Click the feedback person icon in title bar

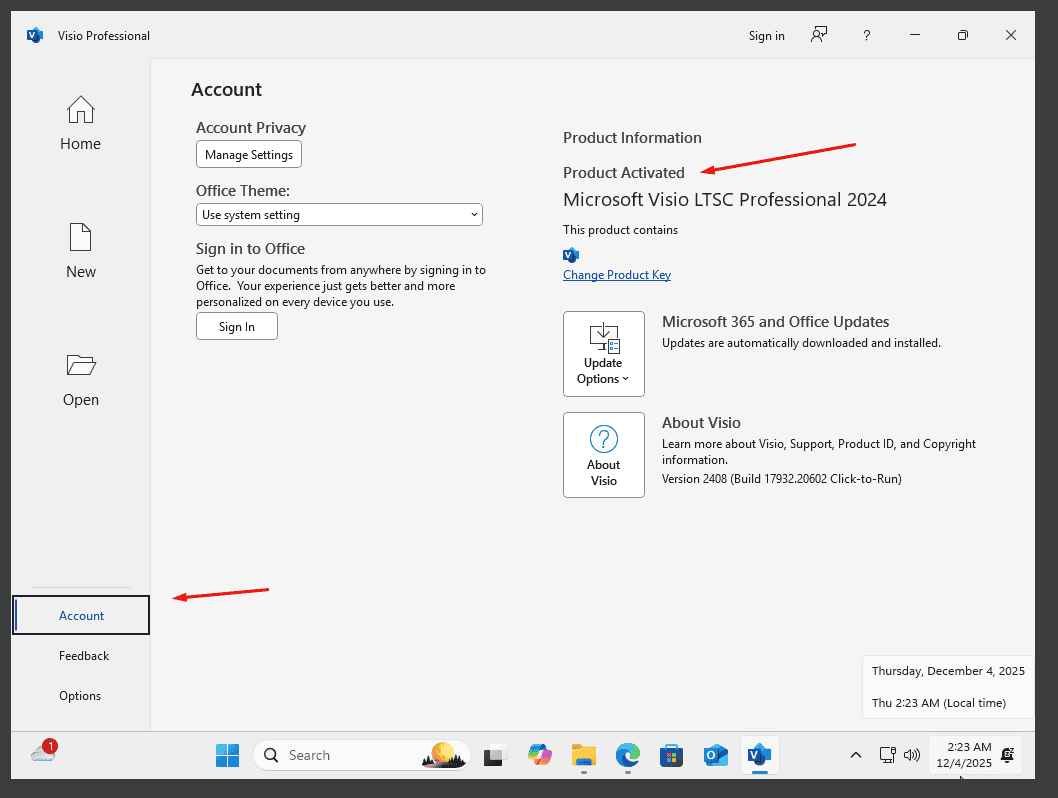pyautogui.click(x=819, y=35)
